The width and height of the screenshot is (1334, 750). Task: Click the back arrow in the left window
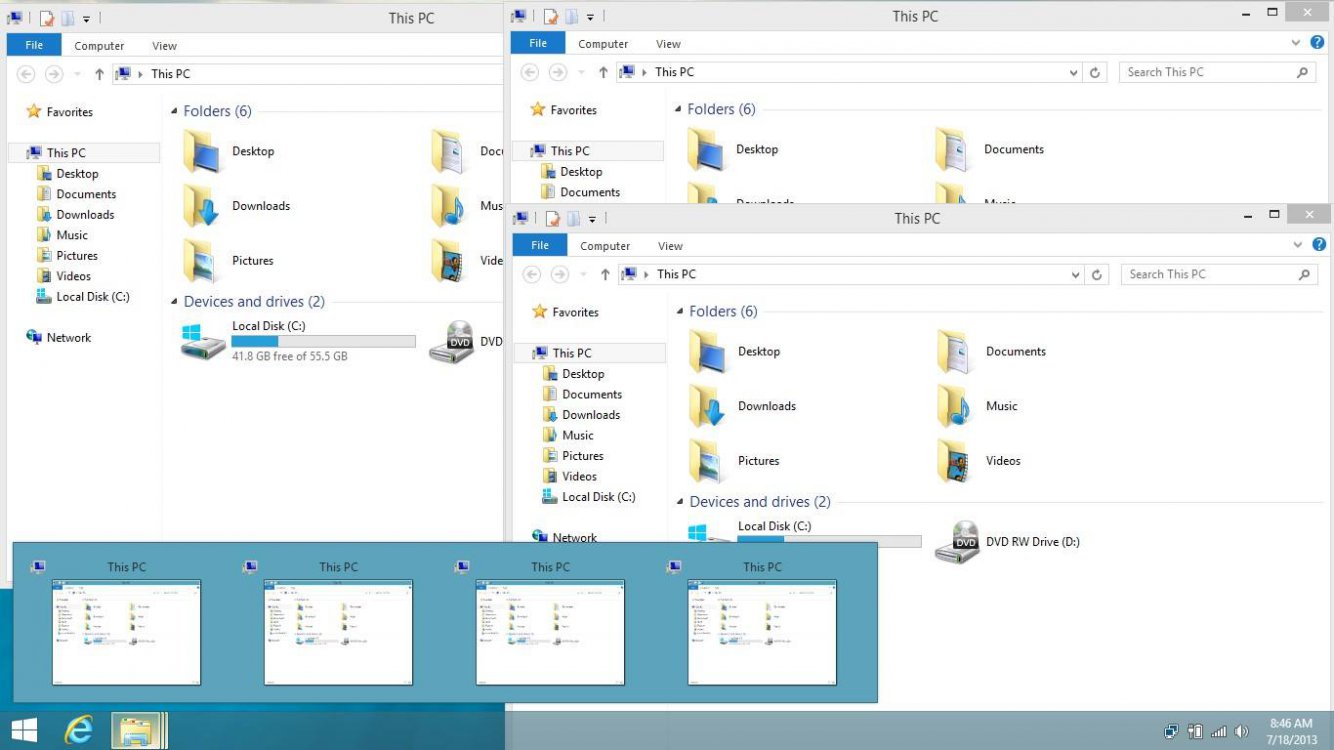26,74
